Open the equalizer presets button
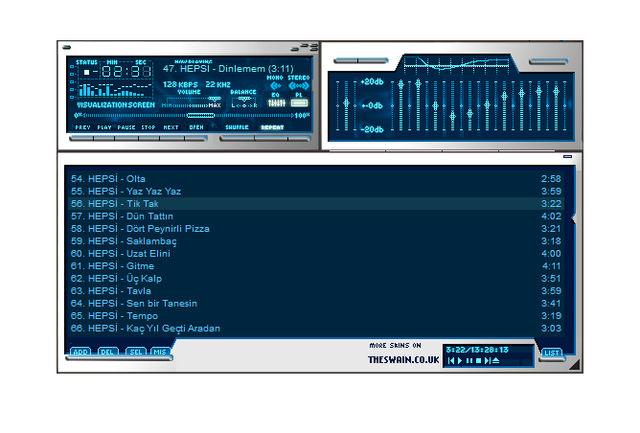This screenshot has width=640, height=433. click(548, 62)
